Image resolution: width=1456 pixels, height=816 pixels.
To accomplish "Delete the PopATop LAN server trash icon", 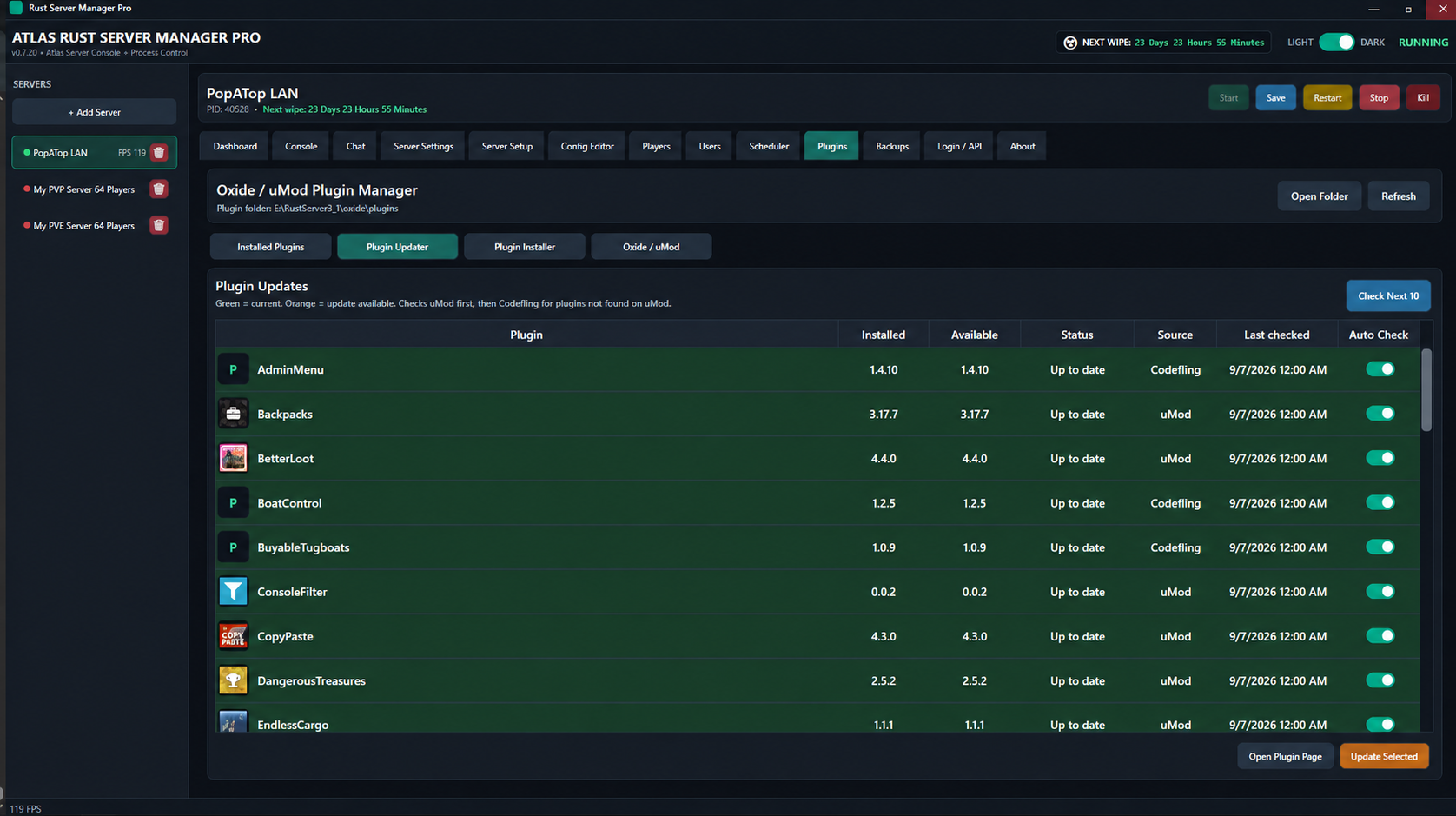I will coord(159,153).
